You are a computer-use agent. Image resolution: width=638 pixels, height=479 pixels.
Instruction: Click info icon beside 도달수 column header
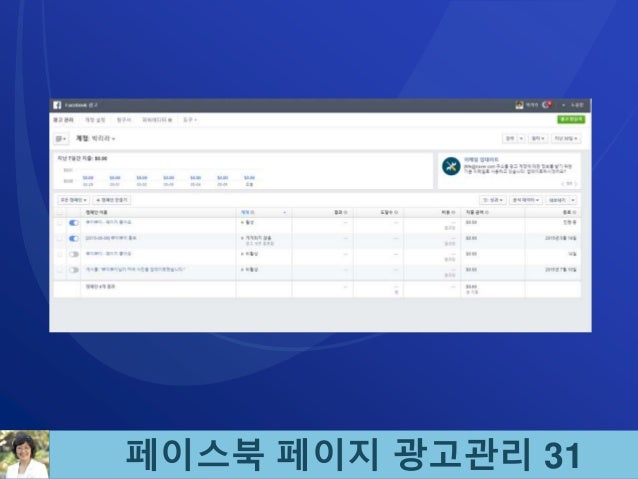point(396,212)
